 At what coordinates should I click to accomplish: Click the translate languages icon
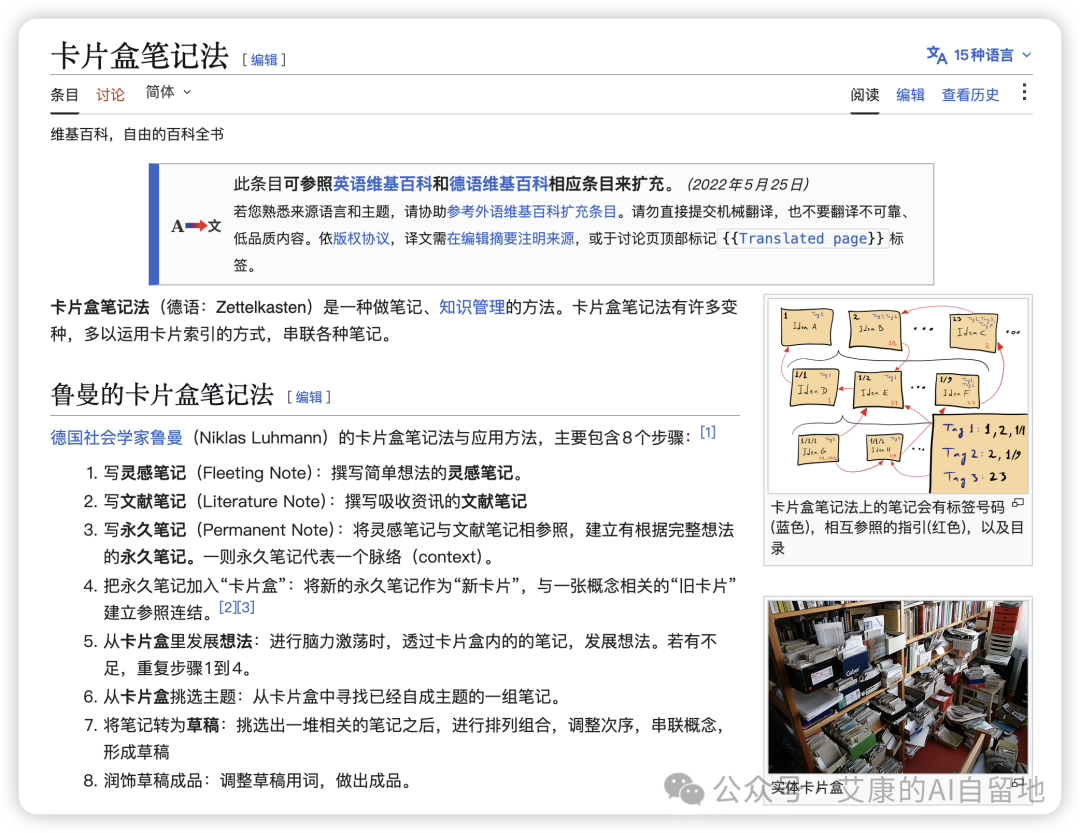[936, 54]
